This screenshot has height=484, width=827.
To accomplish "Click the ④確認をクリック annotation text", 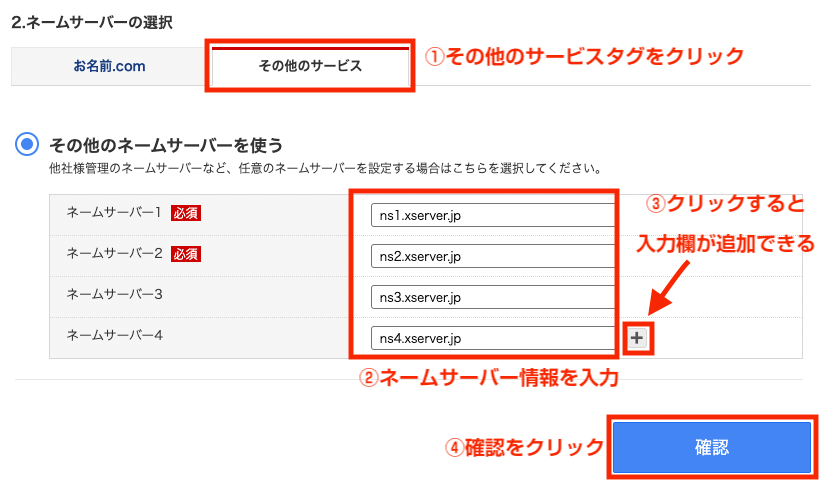I will 524,446.
